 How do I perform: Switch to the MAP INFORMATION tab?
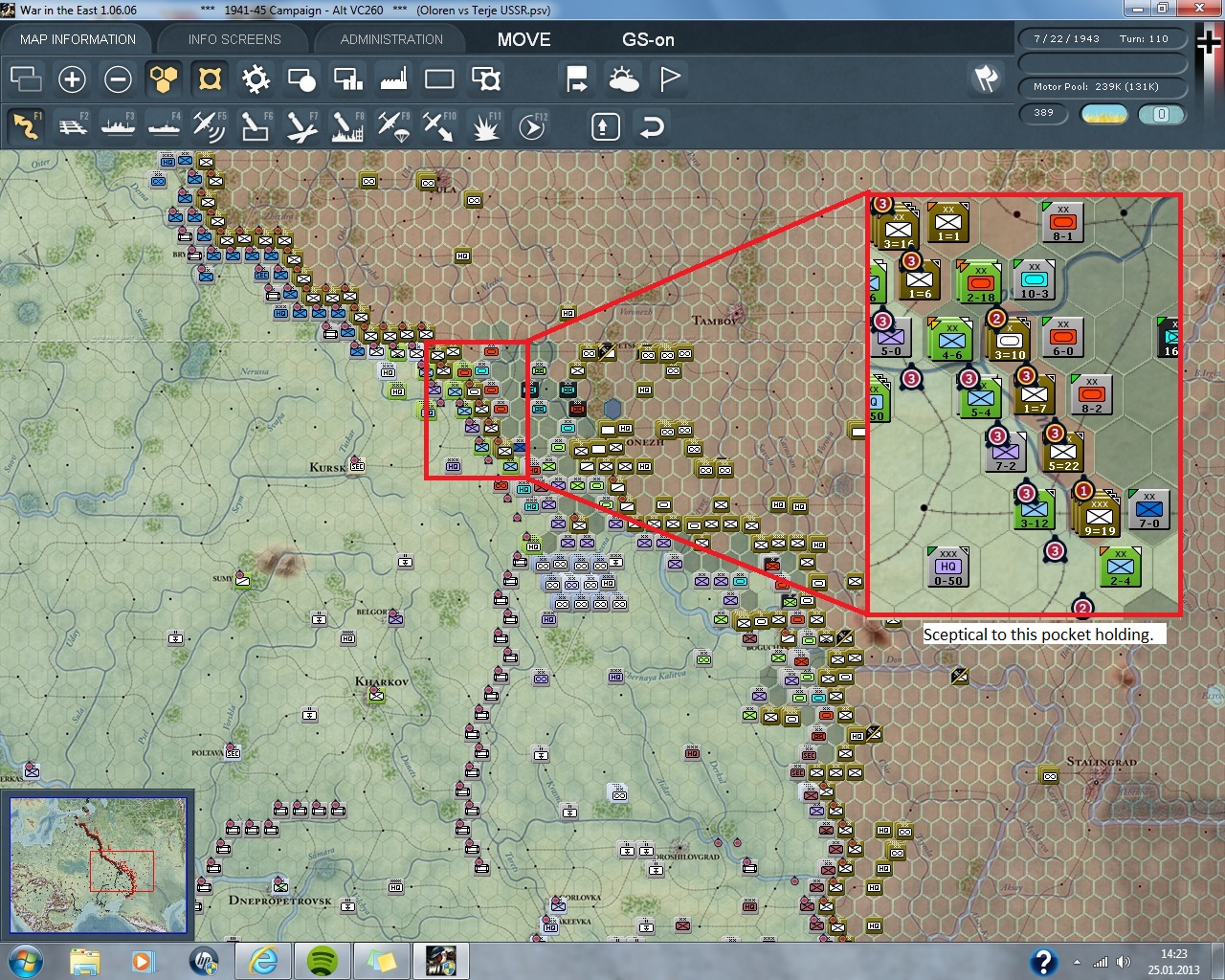tap(78, 39)
